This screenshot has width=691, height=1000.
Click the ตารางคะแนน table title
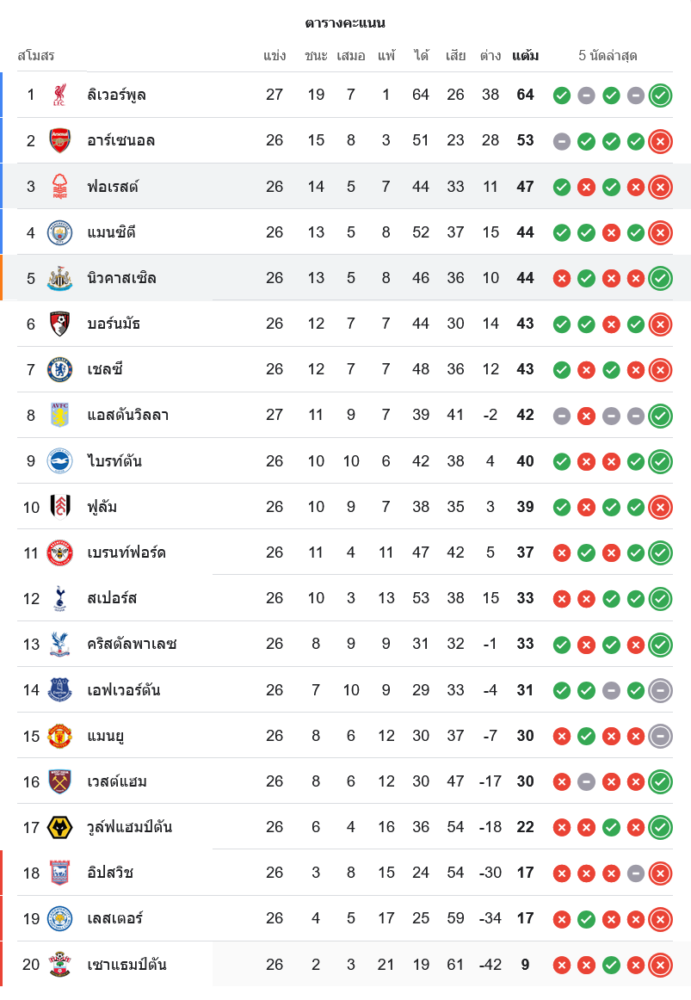(x=345, y=23)
